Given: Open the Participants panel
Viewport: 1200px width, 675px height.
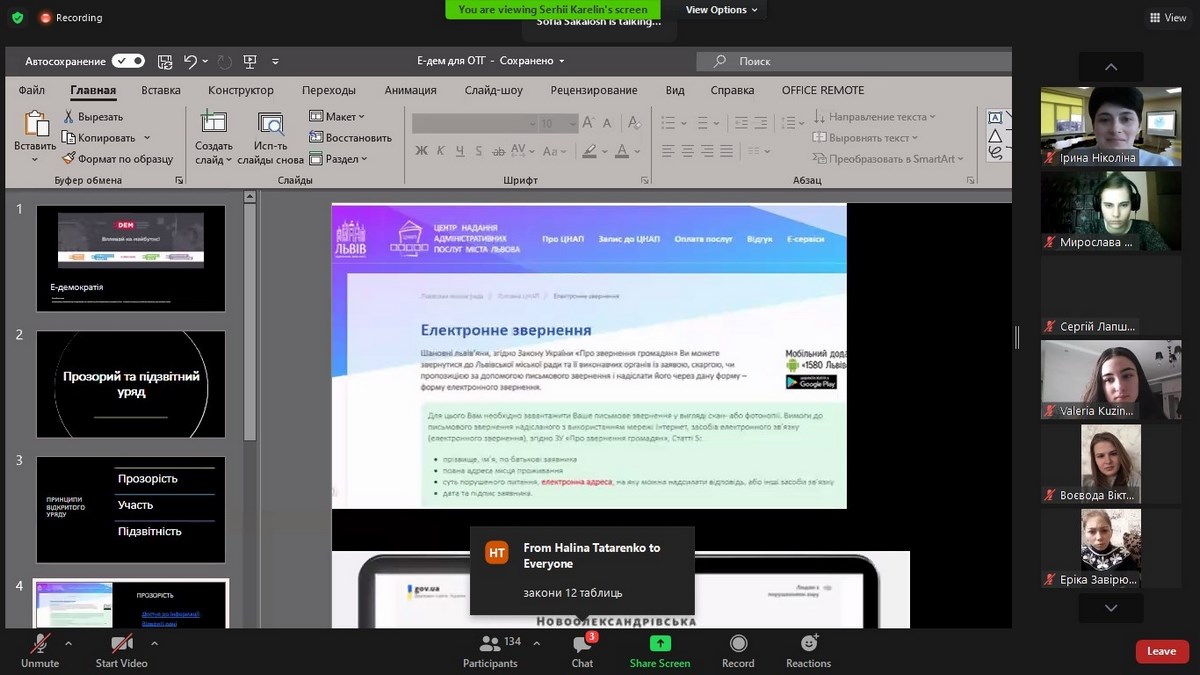Looking at the screenshot, I should click(490, 644).
